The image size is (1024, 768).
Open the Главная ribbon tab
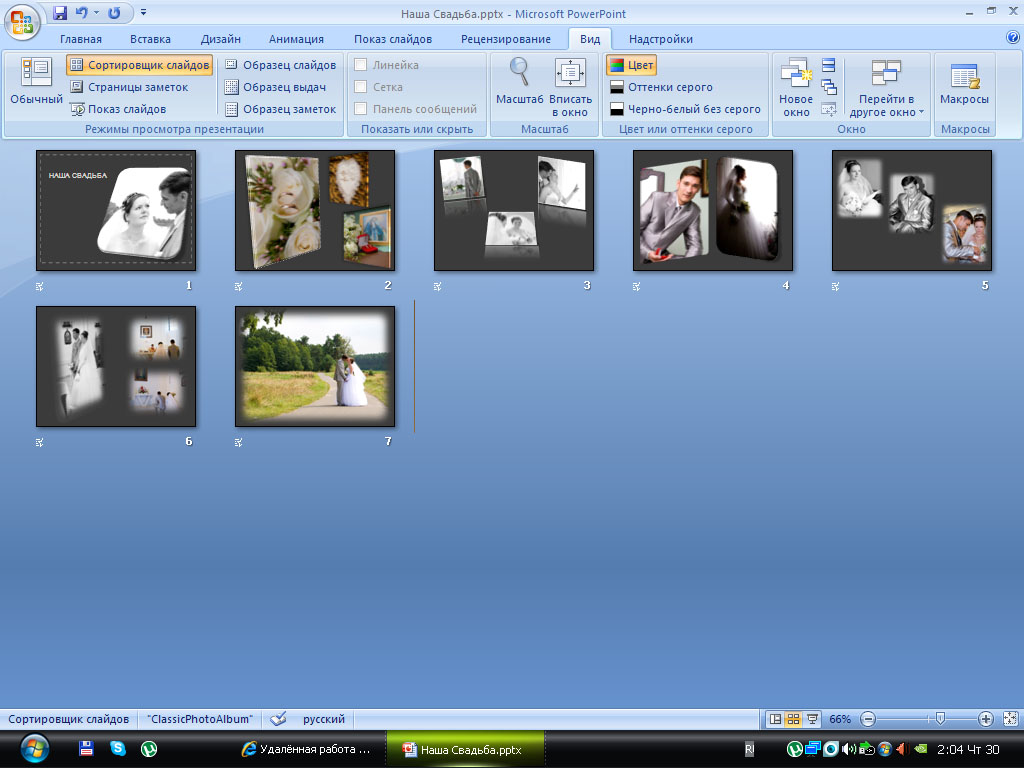tap(81, 39)
